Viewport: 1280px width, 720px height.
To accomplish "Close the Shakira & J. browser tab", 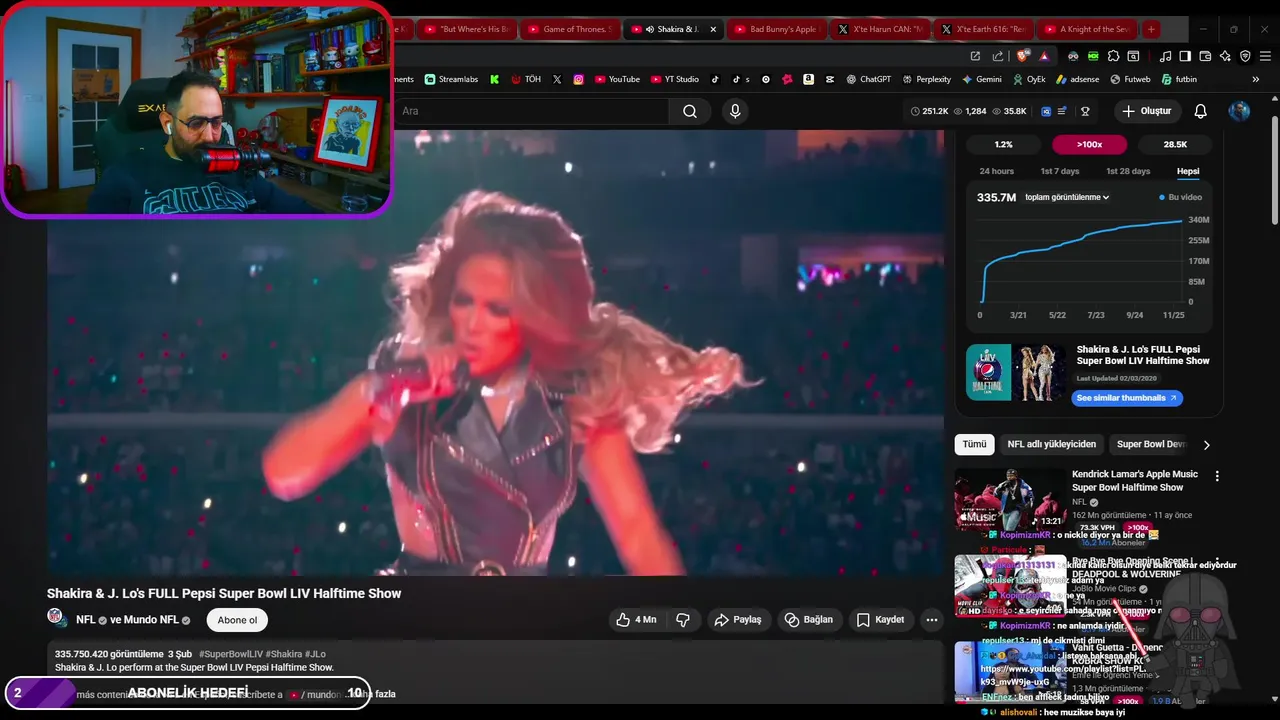I will click(713, 29).
